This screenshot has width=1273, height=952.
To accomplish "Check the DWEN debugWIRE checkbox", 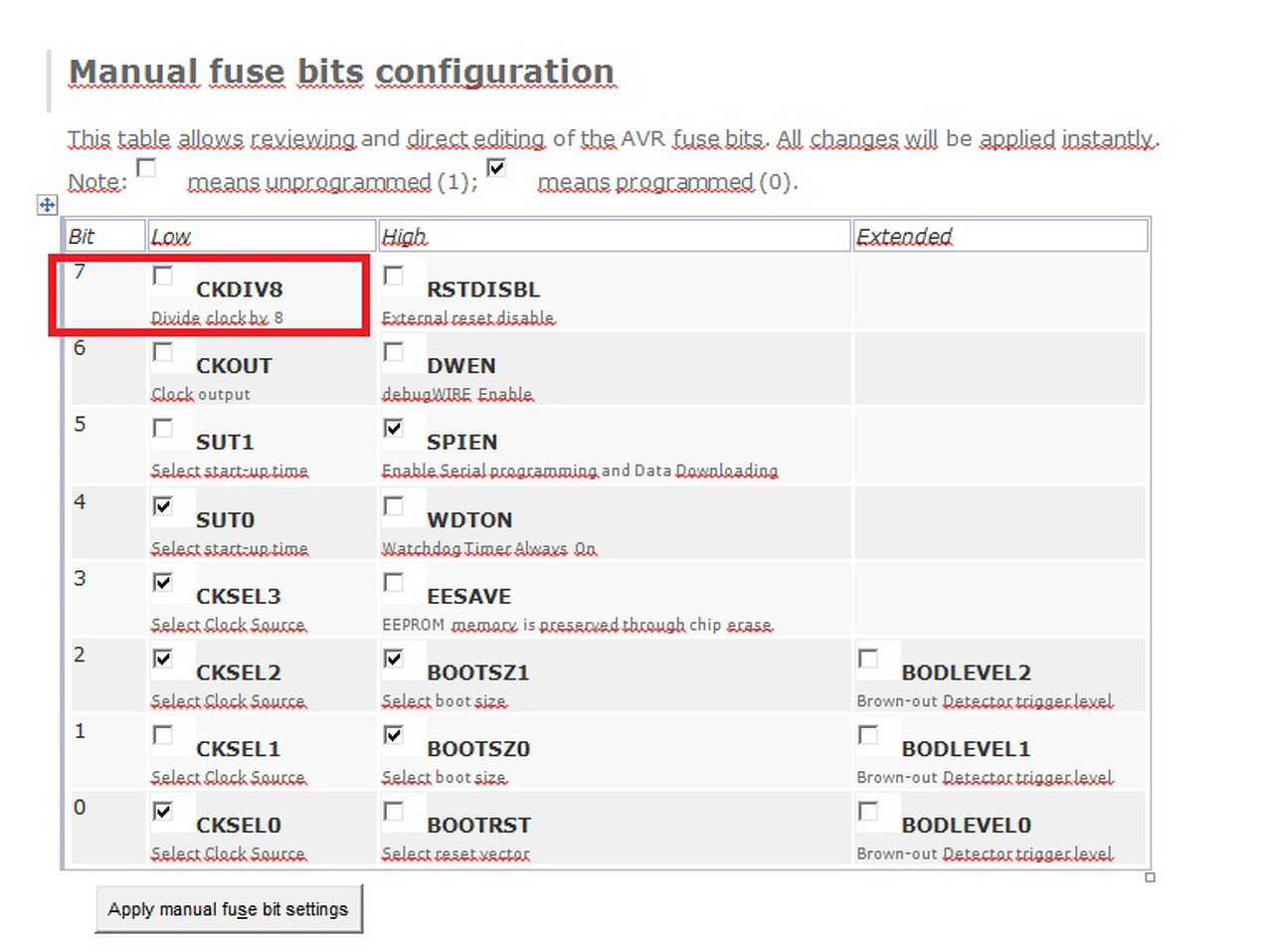I will [394, 352].
